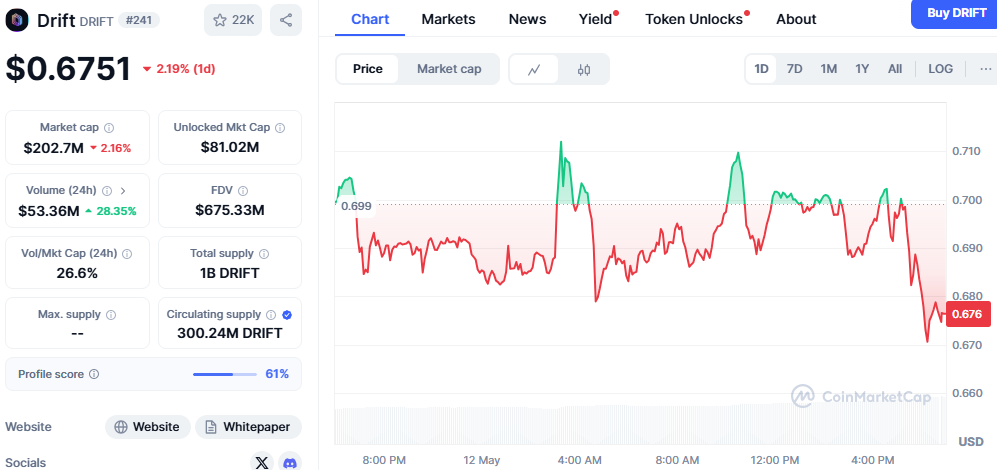
Task: Click the #241 rank badge
Action: [138, 20]
